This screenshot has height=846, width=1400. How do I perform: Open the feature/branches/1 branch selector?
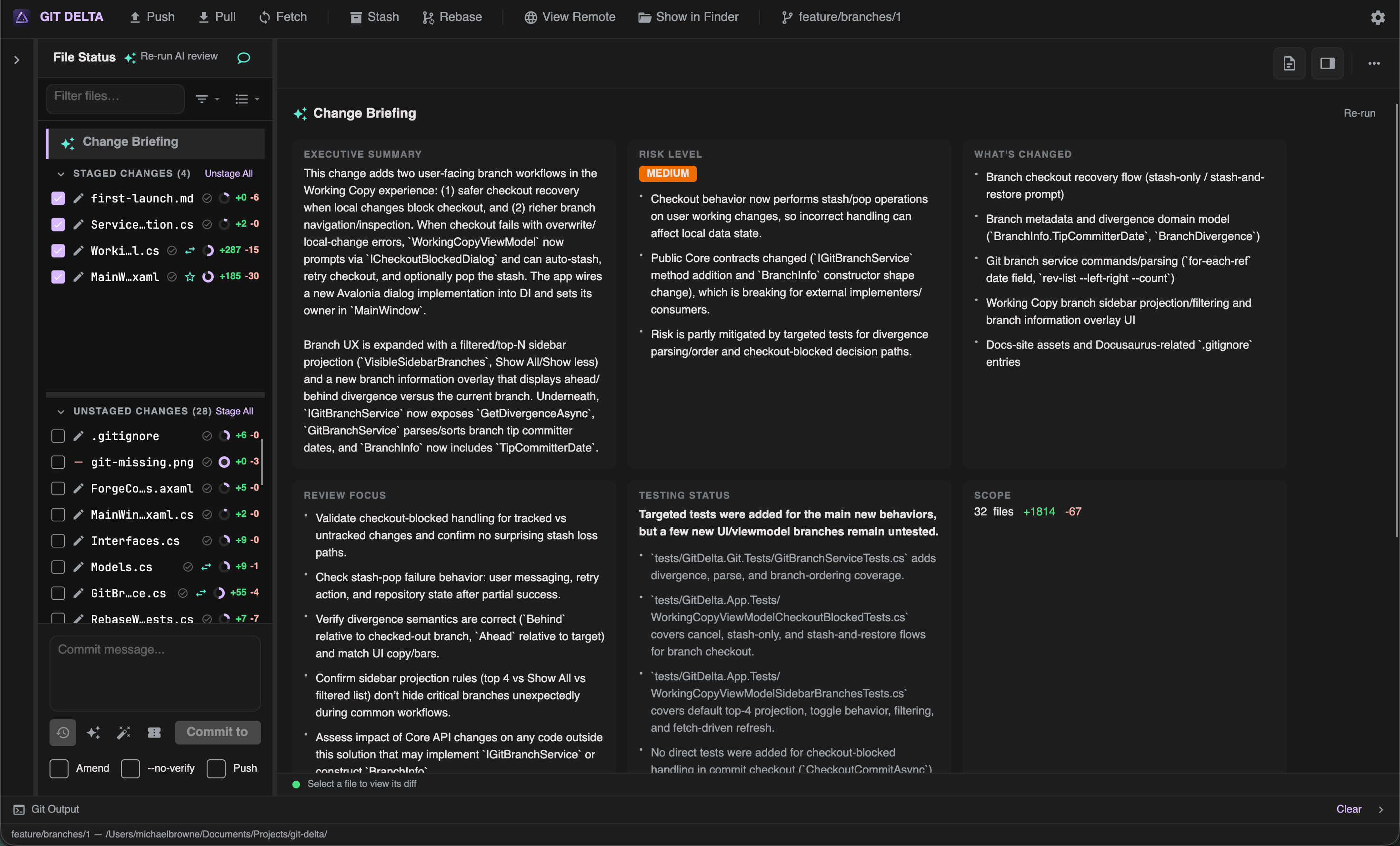(x=841, y=17)
